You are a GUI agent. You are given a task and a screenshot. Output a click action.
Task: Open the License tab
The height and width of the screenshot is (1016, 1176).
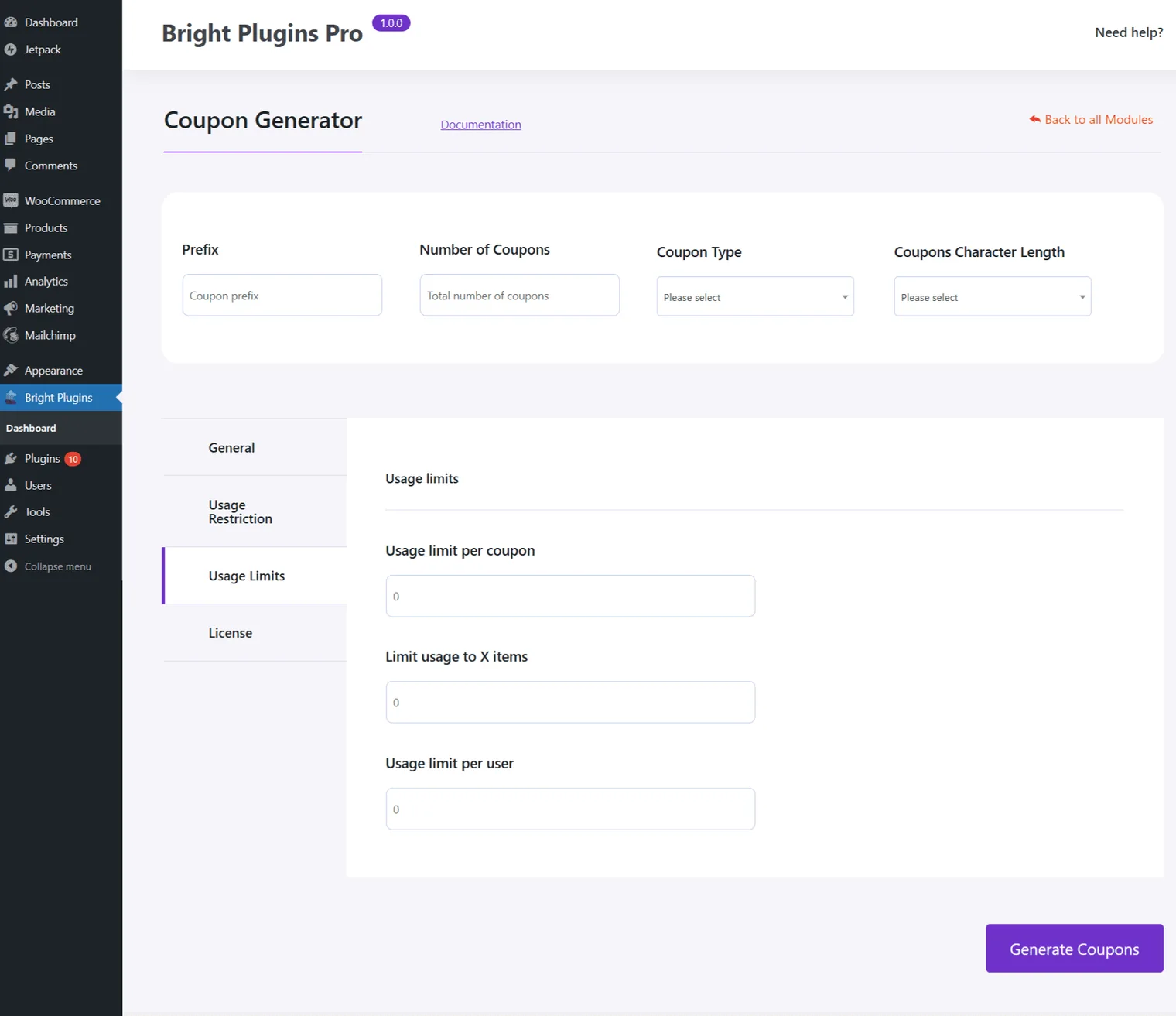(x=255, y=633)
